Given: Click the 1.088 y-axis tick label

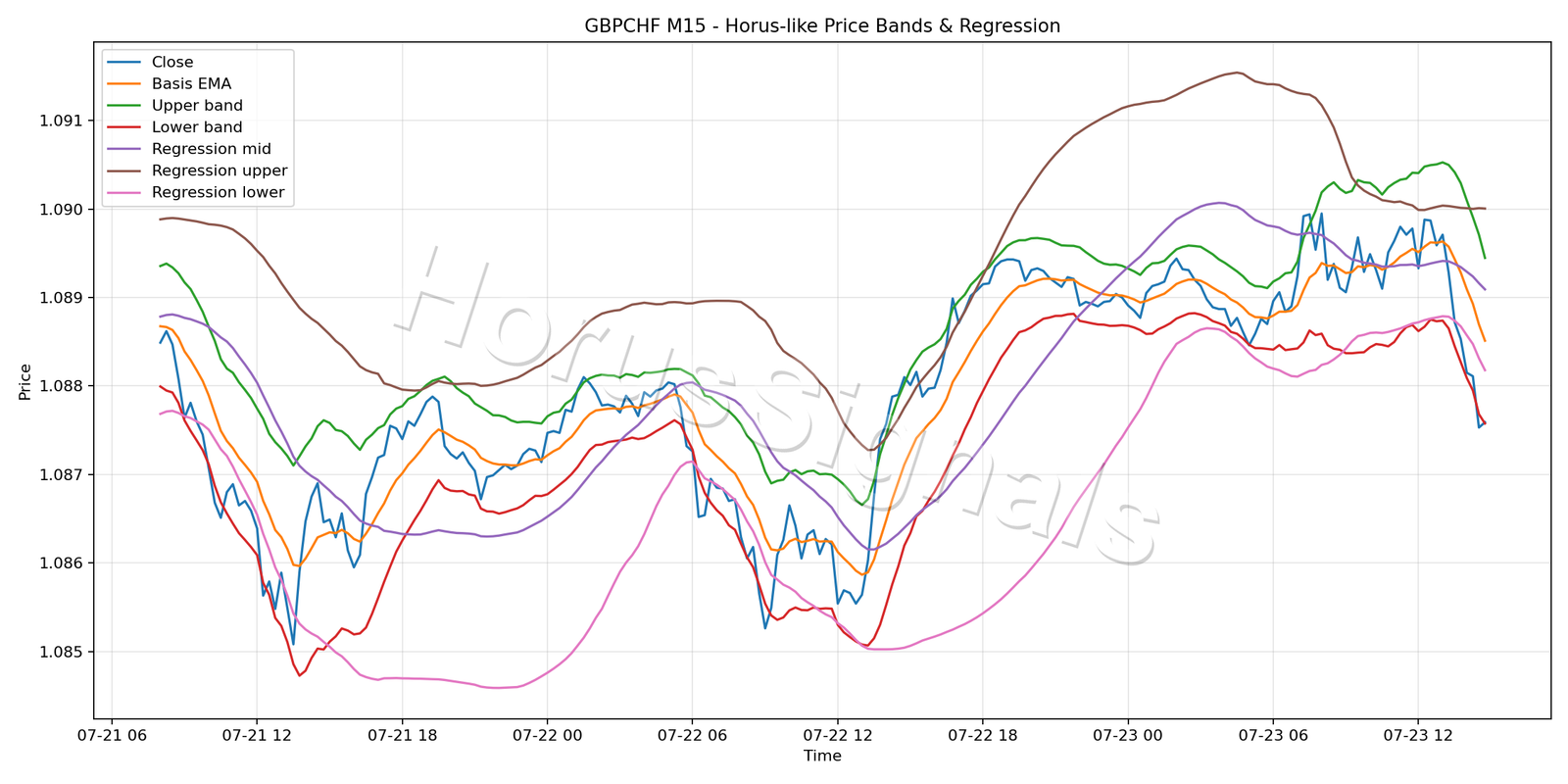Looking at the screenshot, I should click(x=61, y=386).
